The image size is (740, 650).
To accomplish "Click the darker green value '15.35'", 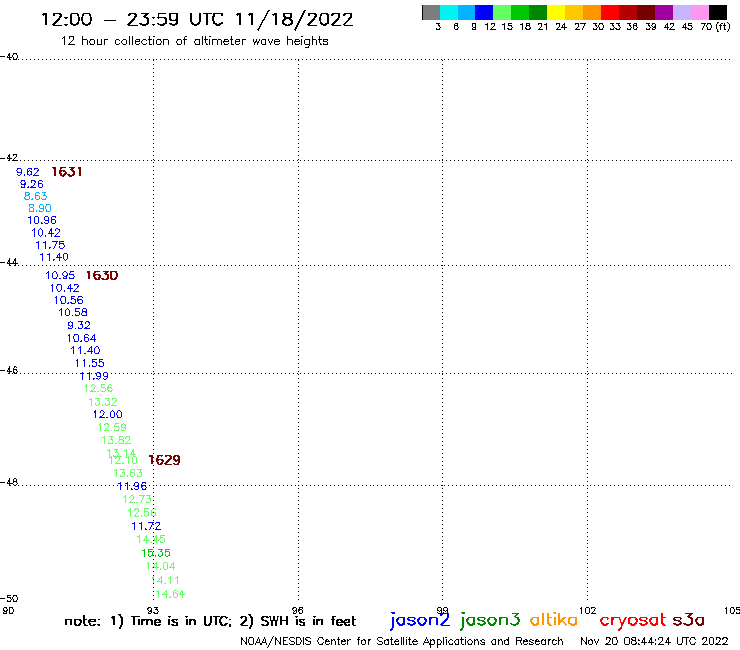I will pos(156,553).
